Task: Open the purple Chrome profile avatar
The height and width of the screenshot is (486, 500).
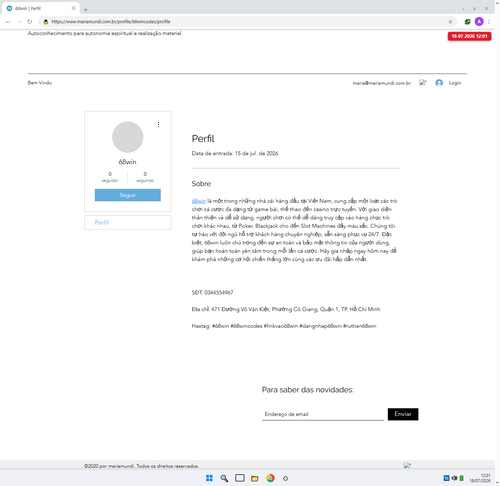Action: pyautogui.click(x=479, y=22)
